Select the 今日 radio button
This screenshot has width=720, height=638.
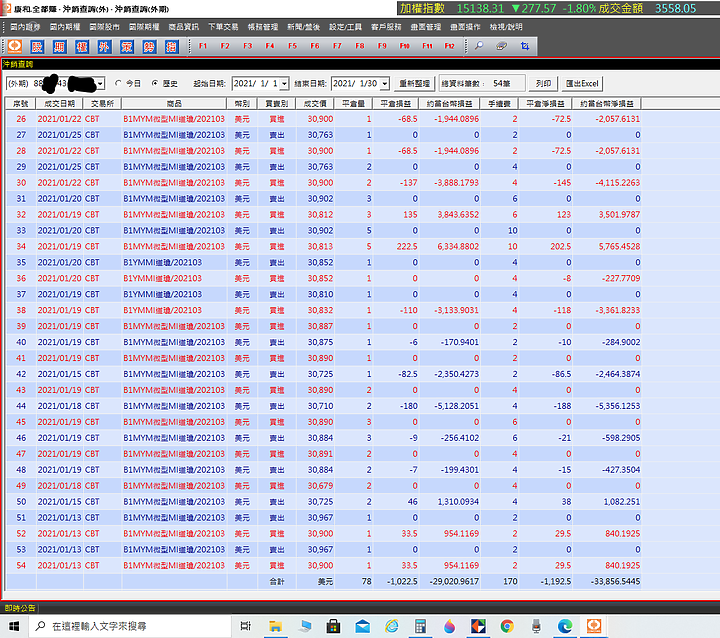pos(118,83)
